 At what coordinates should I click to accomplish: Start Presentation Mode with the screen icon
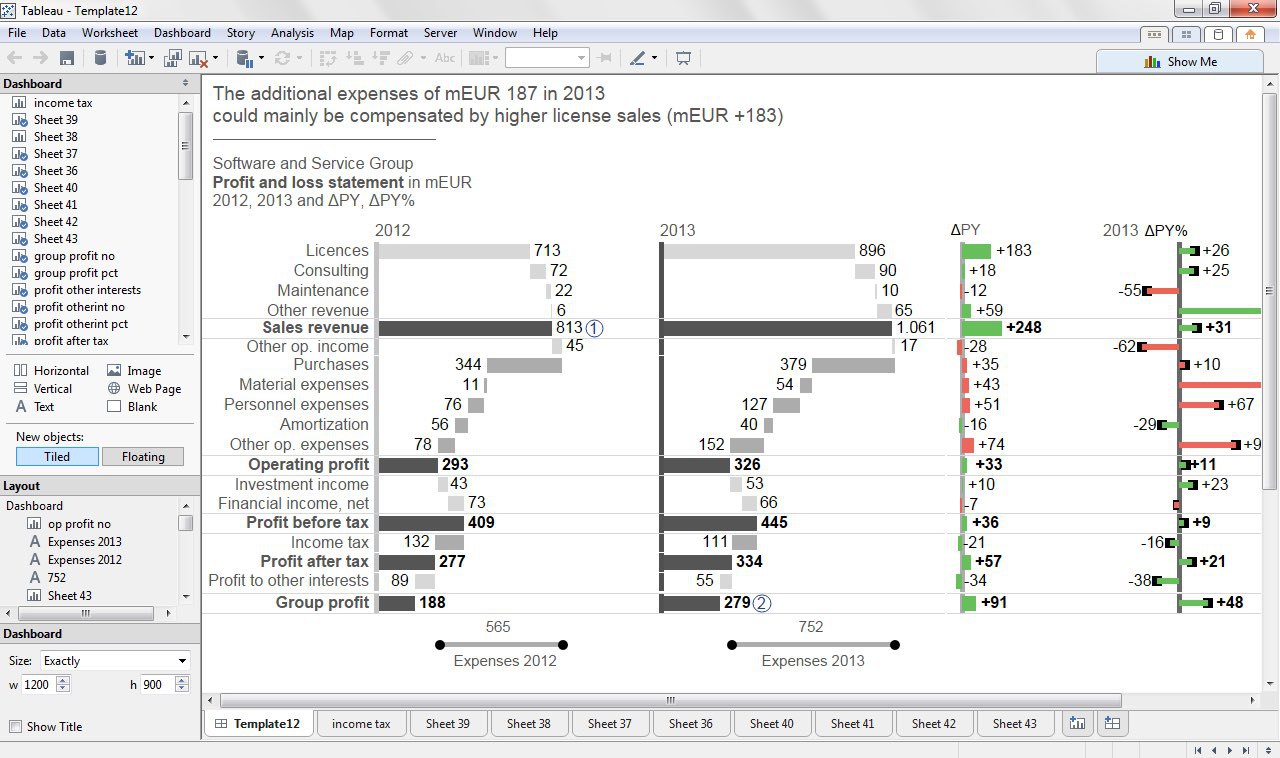click(684, 58)
